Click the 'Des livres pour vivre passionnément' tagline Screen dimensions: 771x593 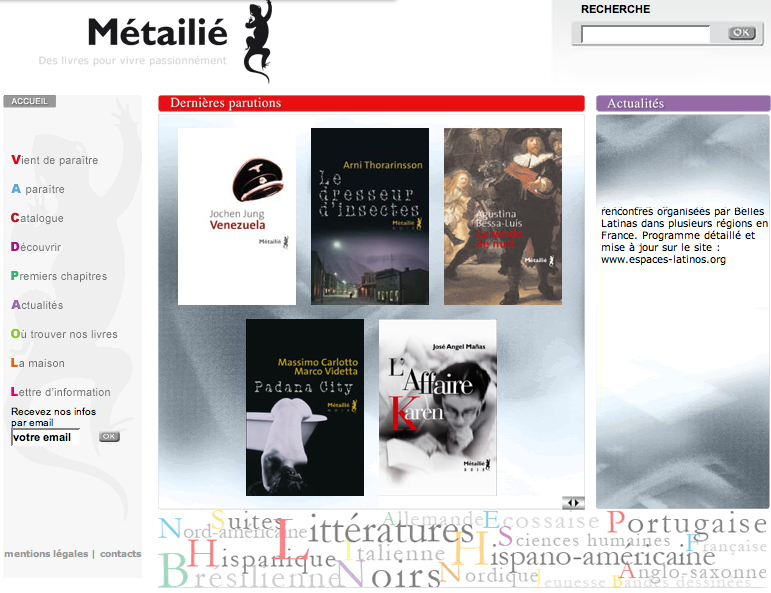(132, 60)
